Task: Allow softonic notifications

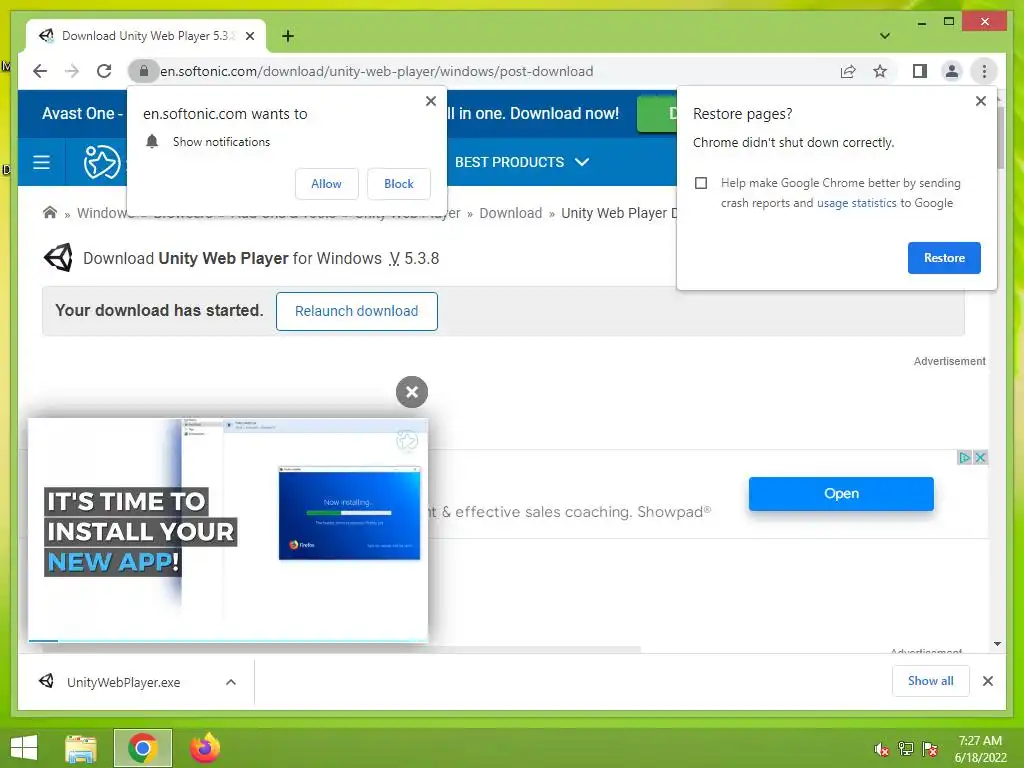Action: coord(327,184)
